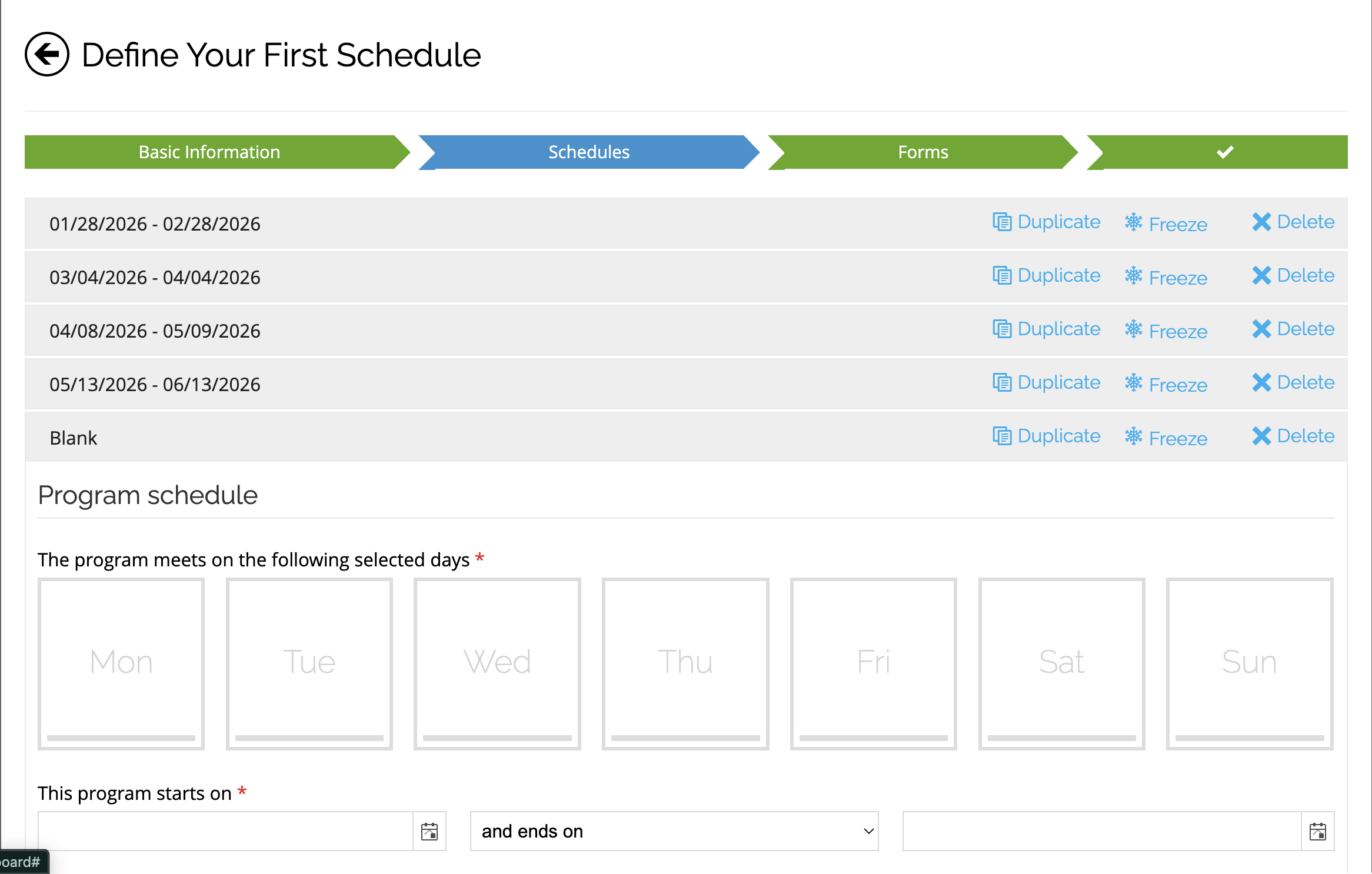The height and width of the screenshot is (874, 1372).
Task: Open the "and ends on" dropdown
Action: click(x=674, y=831)
